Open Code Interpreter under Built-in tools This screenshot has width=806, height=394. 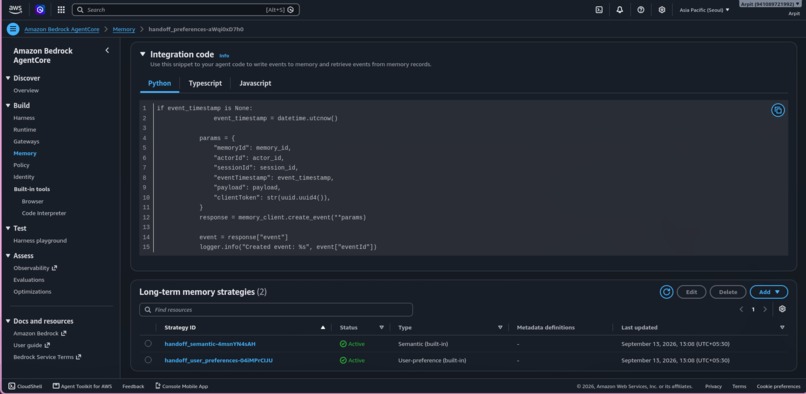point(44,213)
